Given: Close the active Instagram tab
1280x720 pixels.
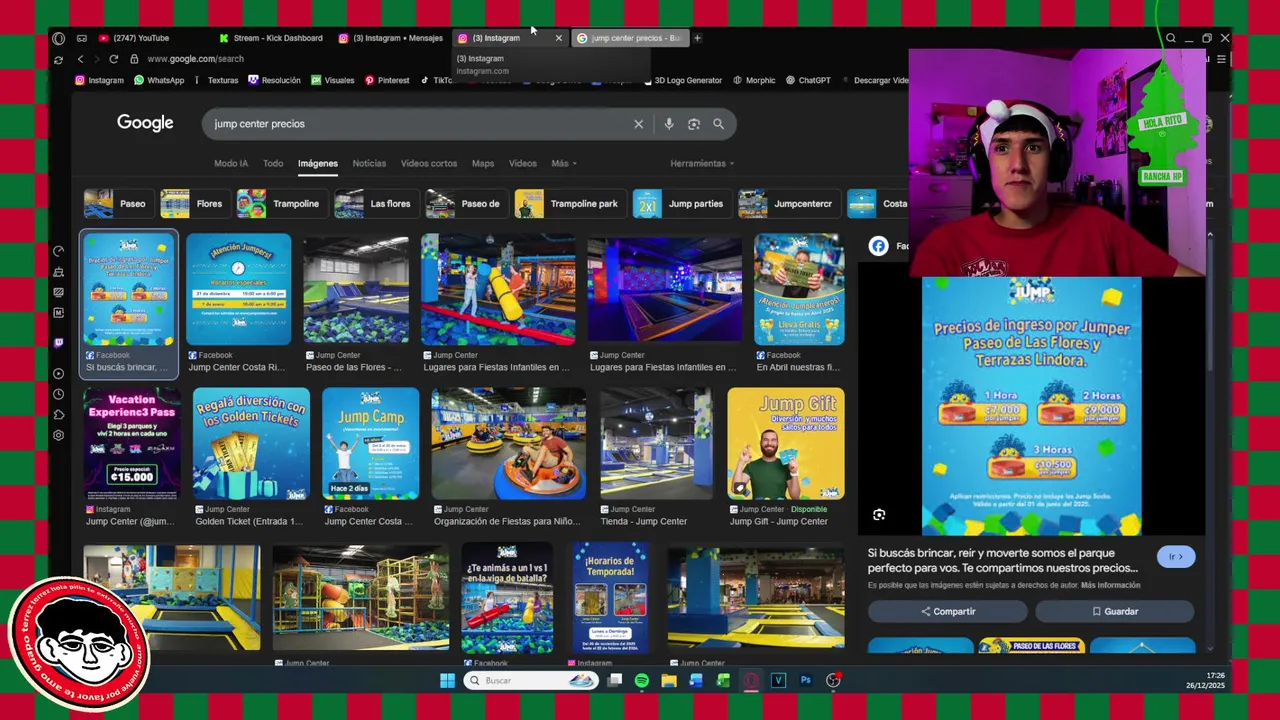Looking at the screenshot, I should [558, 38].
